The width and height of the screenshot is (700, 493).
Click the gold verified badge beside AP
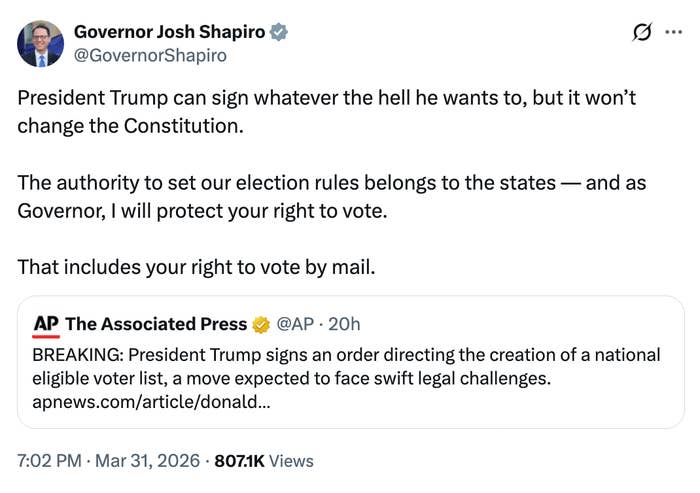click(x=261, y=324)
